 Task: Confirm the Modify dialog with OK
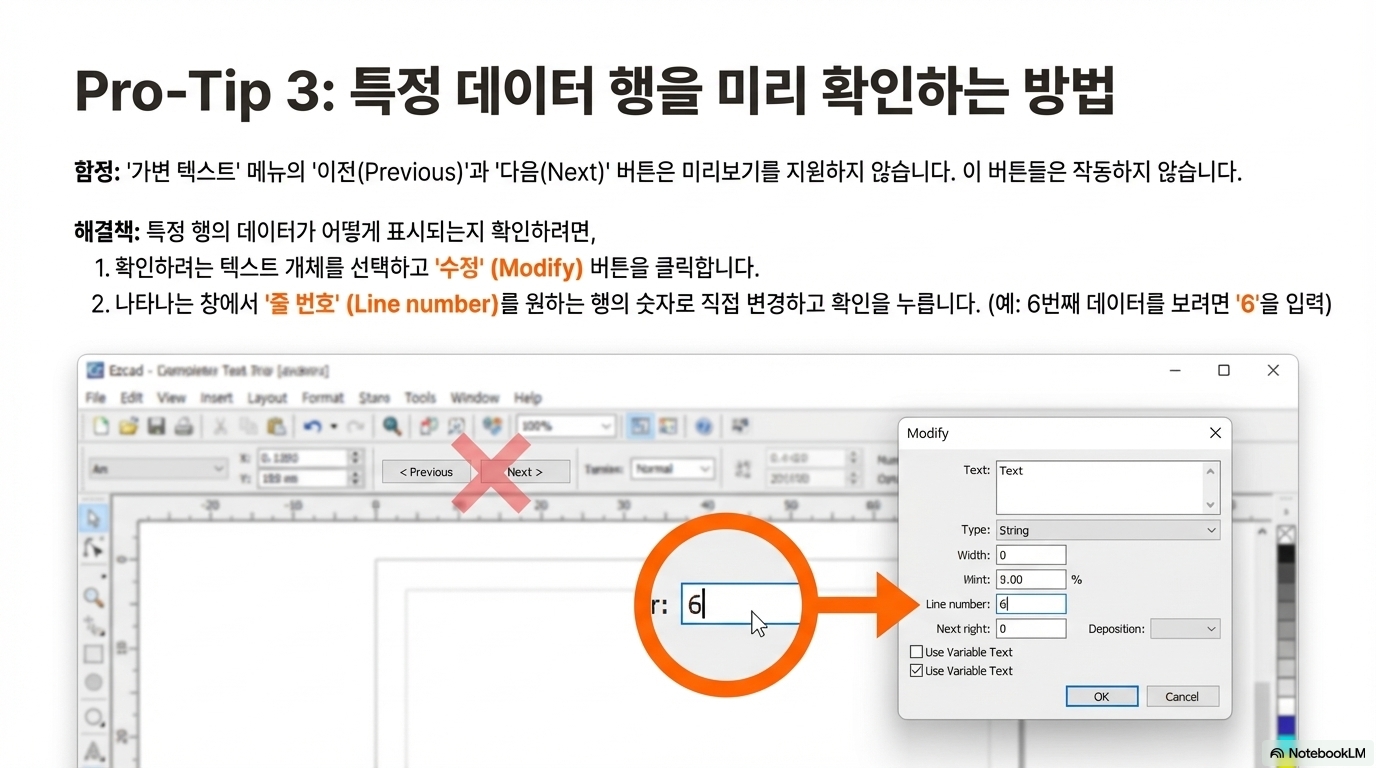1101,697
